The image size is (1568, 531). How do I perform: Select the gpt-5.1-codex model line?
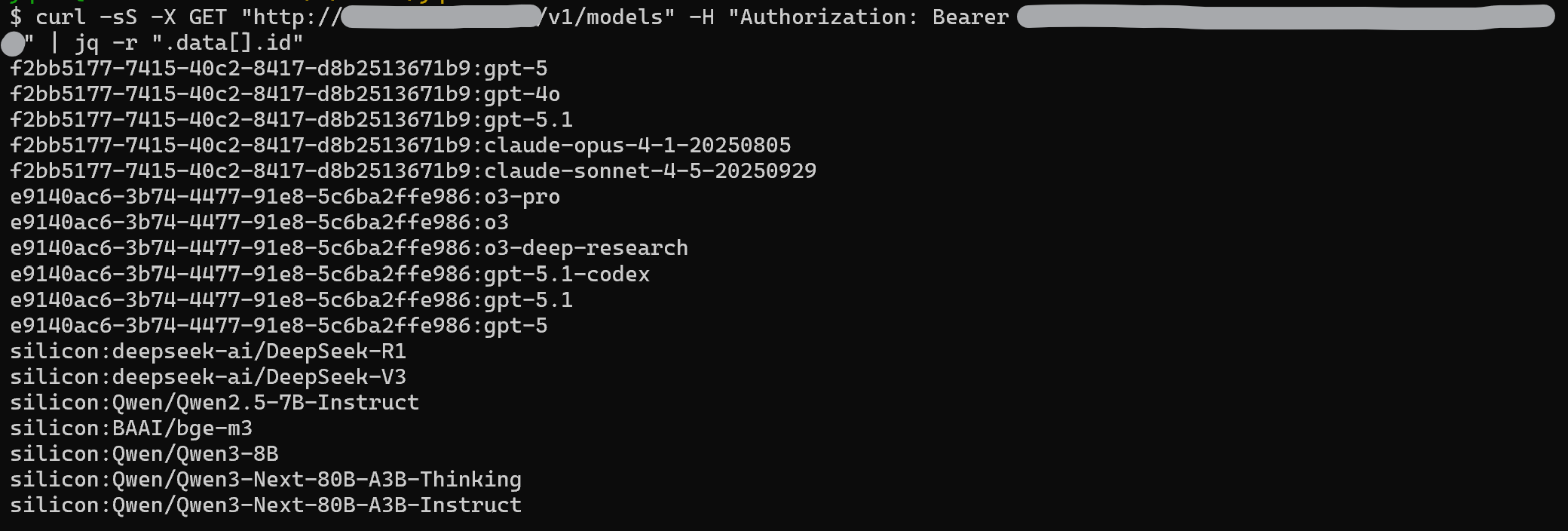[329, 274]
